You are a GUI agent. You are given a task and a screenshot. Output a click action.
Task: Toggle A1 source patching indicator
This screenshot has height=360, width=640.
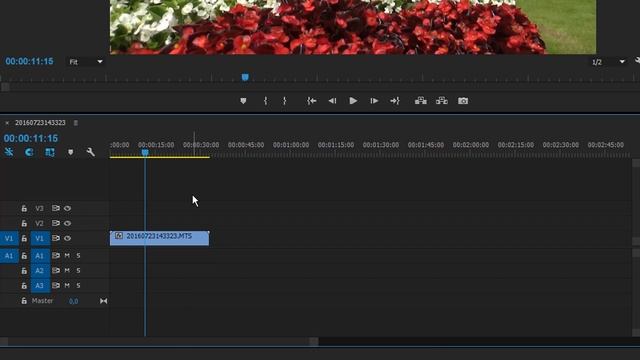click(x=9, y=256)
